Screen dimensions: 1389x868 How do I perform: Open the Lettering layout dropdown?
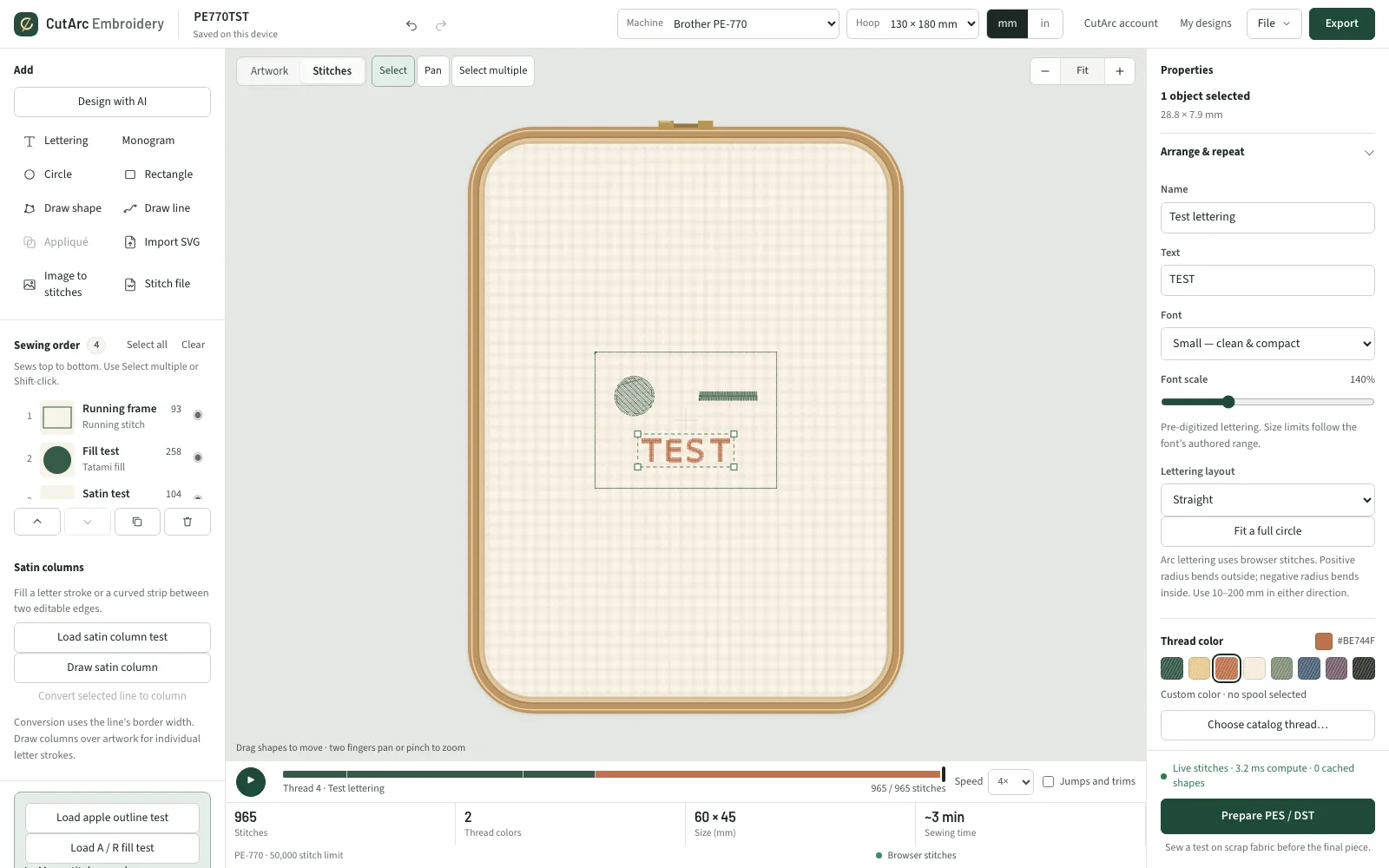pyautogui.click(x=1267, y=500)
